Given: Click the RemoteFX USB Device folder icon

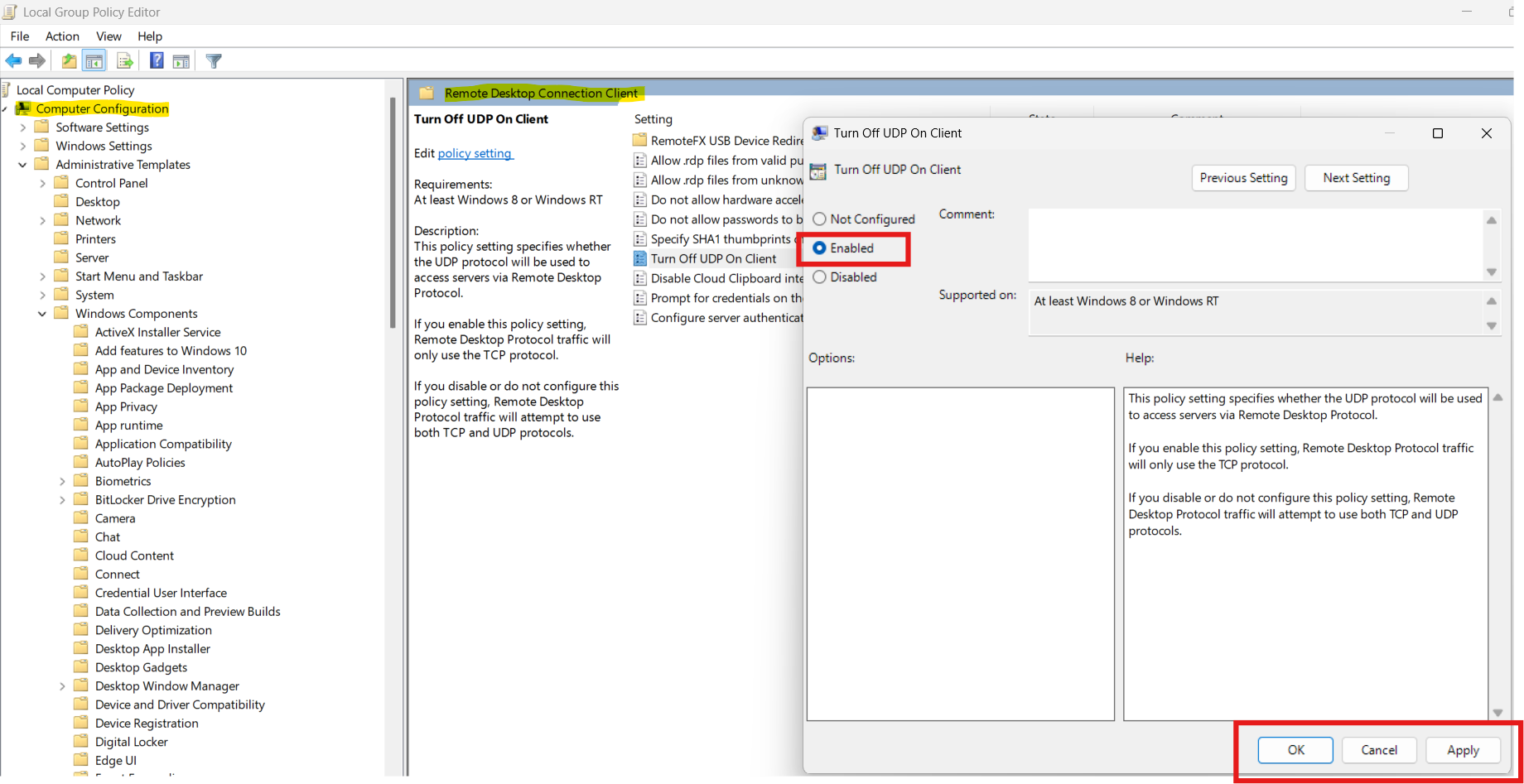Looking at the screenshot, I should pyautogui.click(x=639, y=140).
